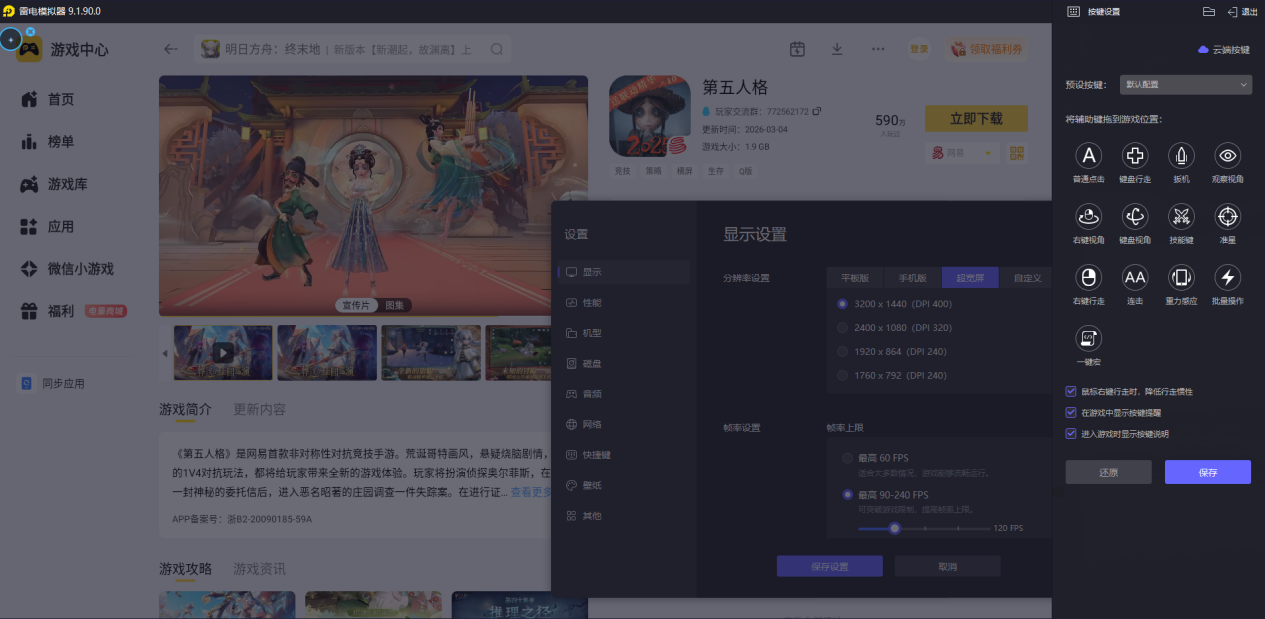Viewport: 1265px width, 619px height.
Task: Select the 连击 AA icon
Action: click(1135, 277)
